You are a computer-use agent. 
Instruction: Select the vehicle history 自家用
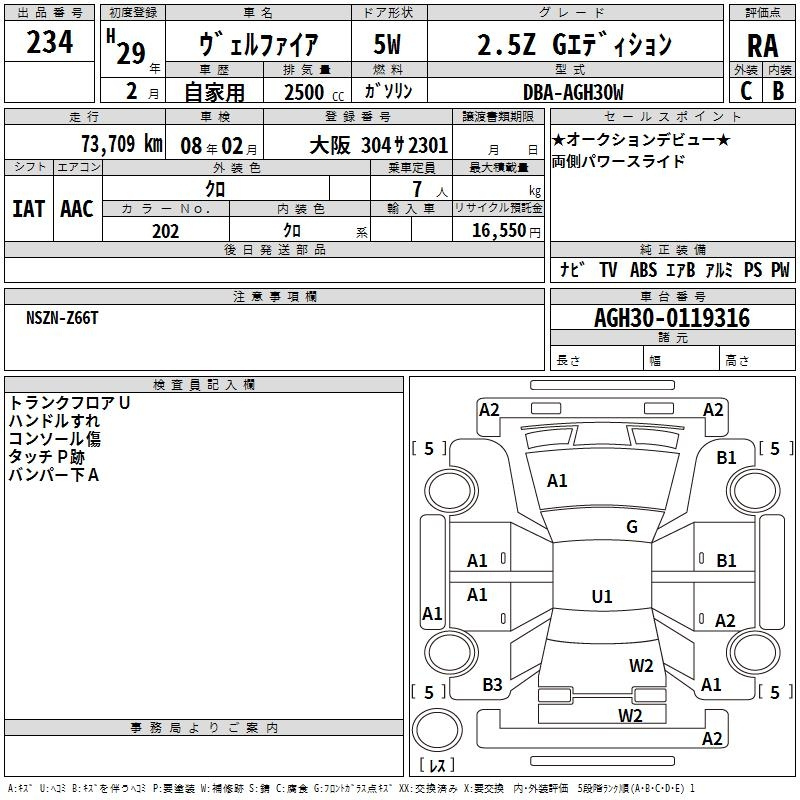click(214, 92)
